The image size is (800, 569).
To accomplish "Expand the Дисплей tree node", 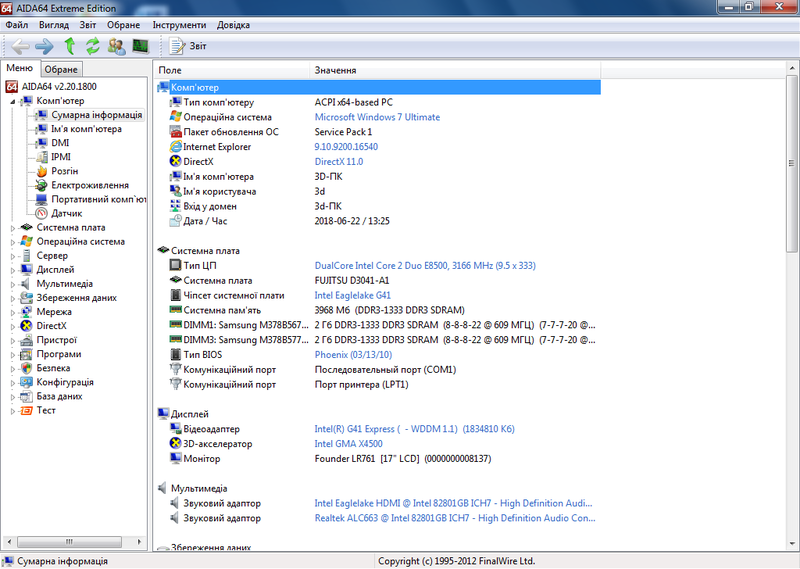I will pos(13,270).
